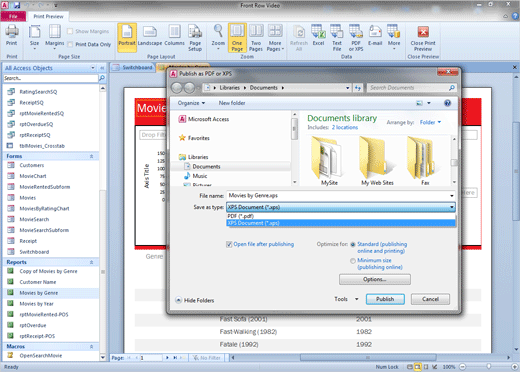Click the navigation pane Search box
This screenshot has height=372, width=520.
pyautogui.click(x=51, y=78)
